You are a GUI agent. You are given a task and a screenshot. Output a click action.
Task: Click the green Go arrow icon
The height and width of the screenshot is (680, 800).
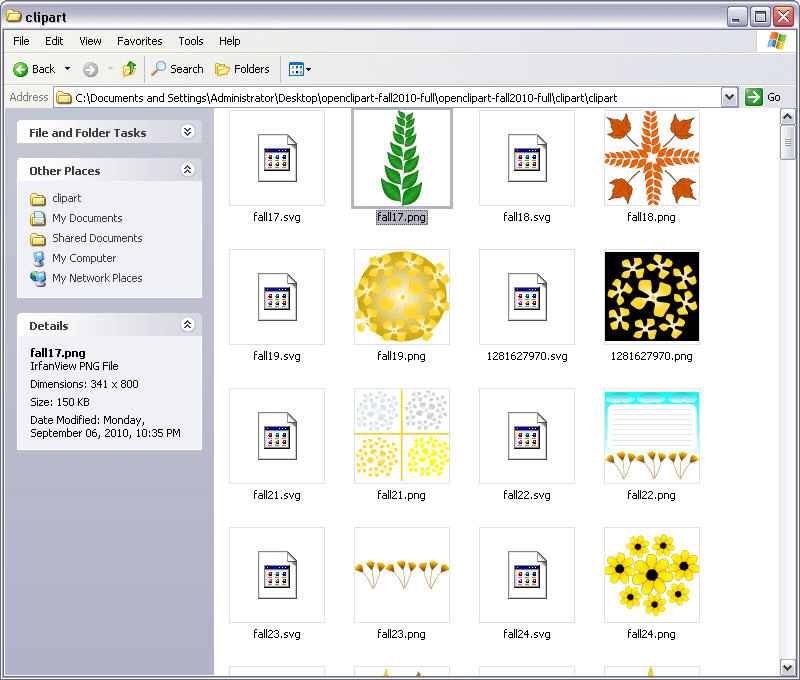(753, 97)
